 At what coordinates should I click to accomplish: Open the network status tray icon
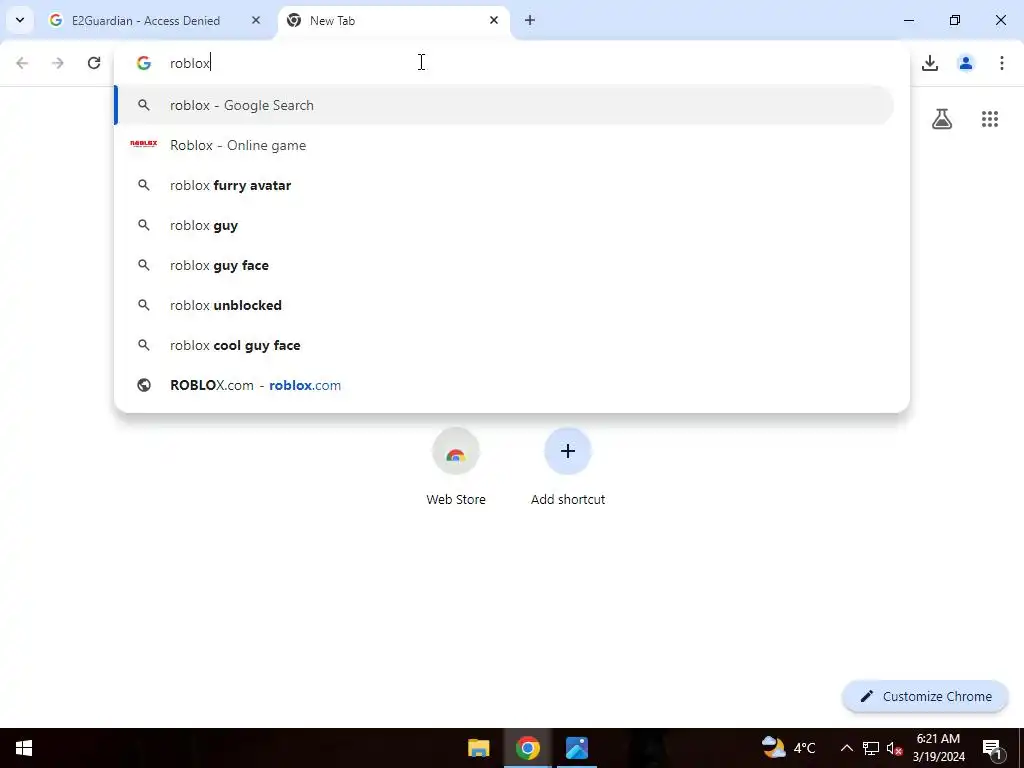coord(871,748)
